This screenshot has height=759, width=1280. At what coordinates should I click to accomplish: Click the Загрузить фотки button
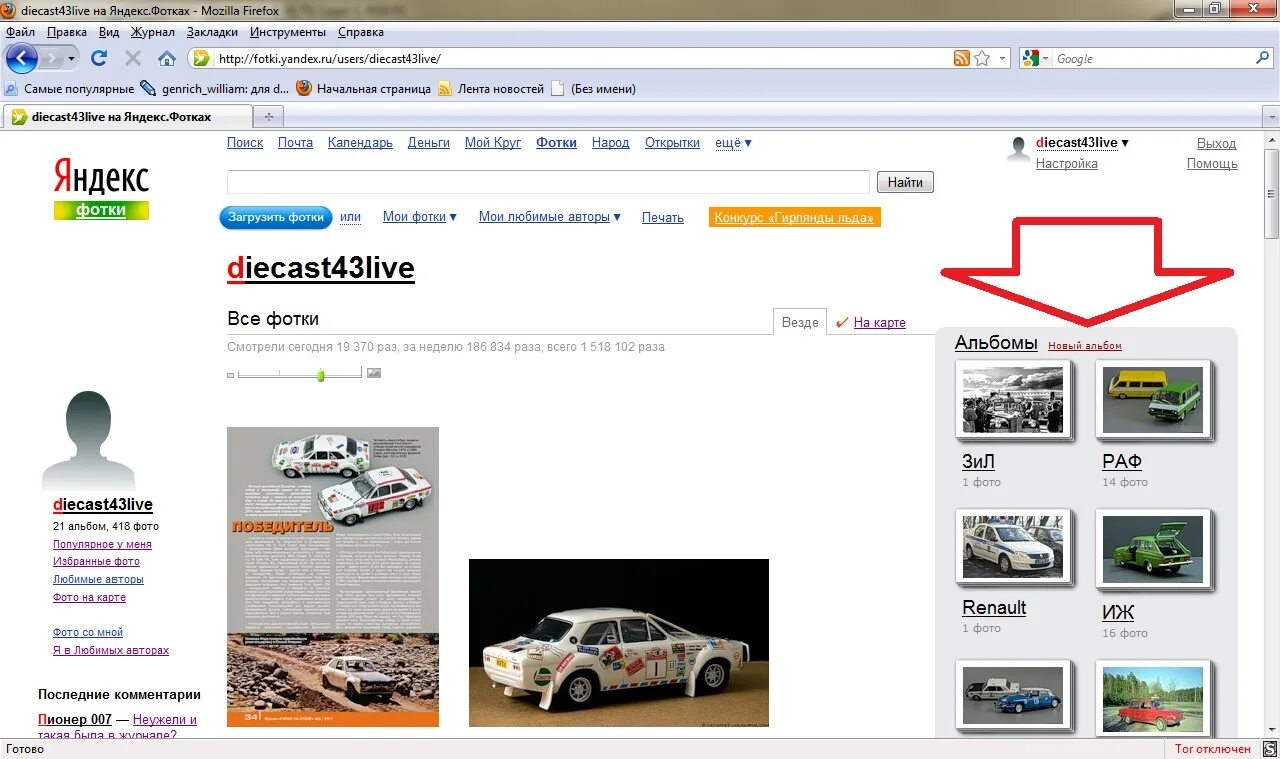click(276, 217)
